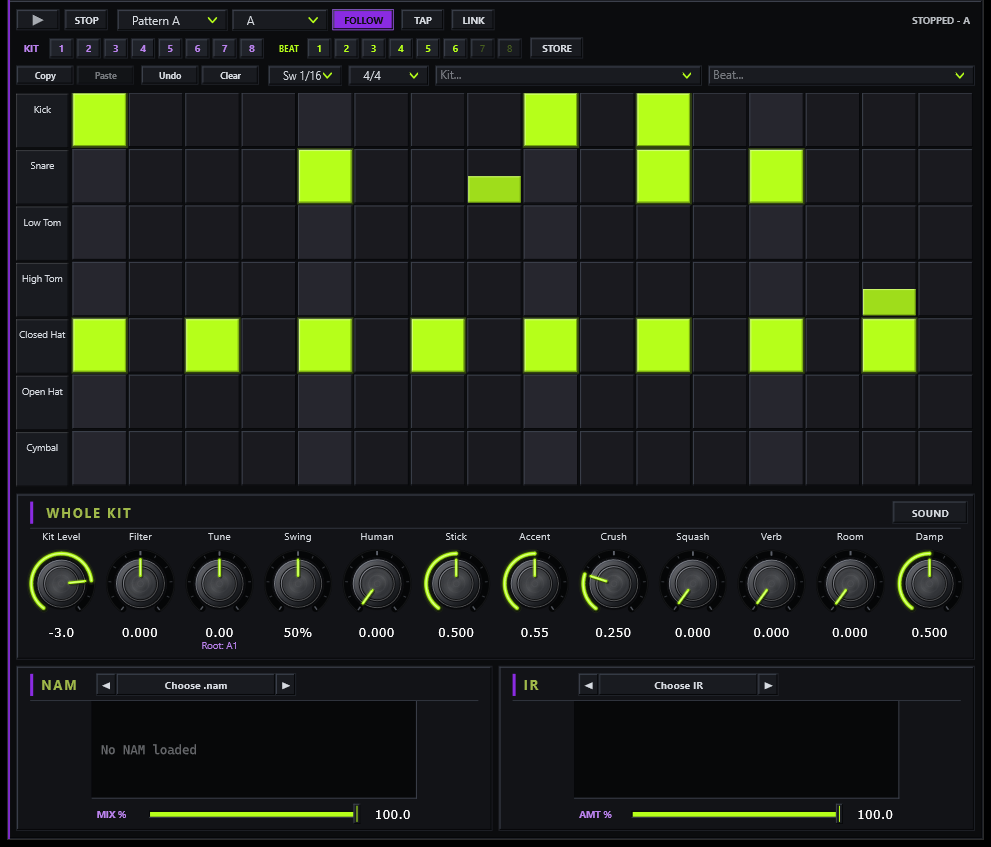Viewport: 991px width, 847px height.
Task: Click the Filter knob
Action: tap(140, 582)
